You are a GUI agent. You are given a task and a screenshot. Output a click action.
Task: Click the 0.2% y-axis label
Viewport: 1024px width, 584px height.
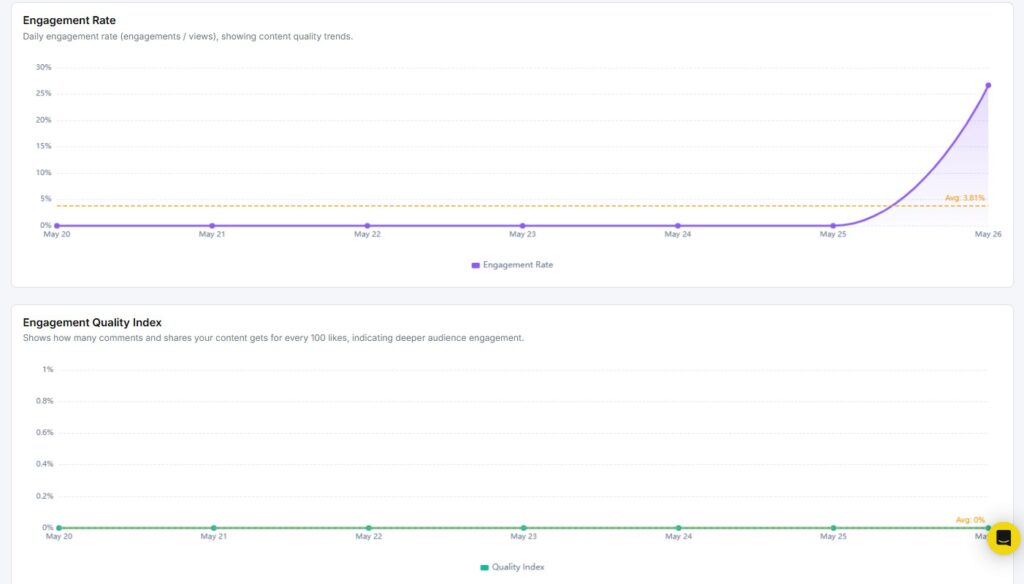pos(44,496)
